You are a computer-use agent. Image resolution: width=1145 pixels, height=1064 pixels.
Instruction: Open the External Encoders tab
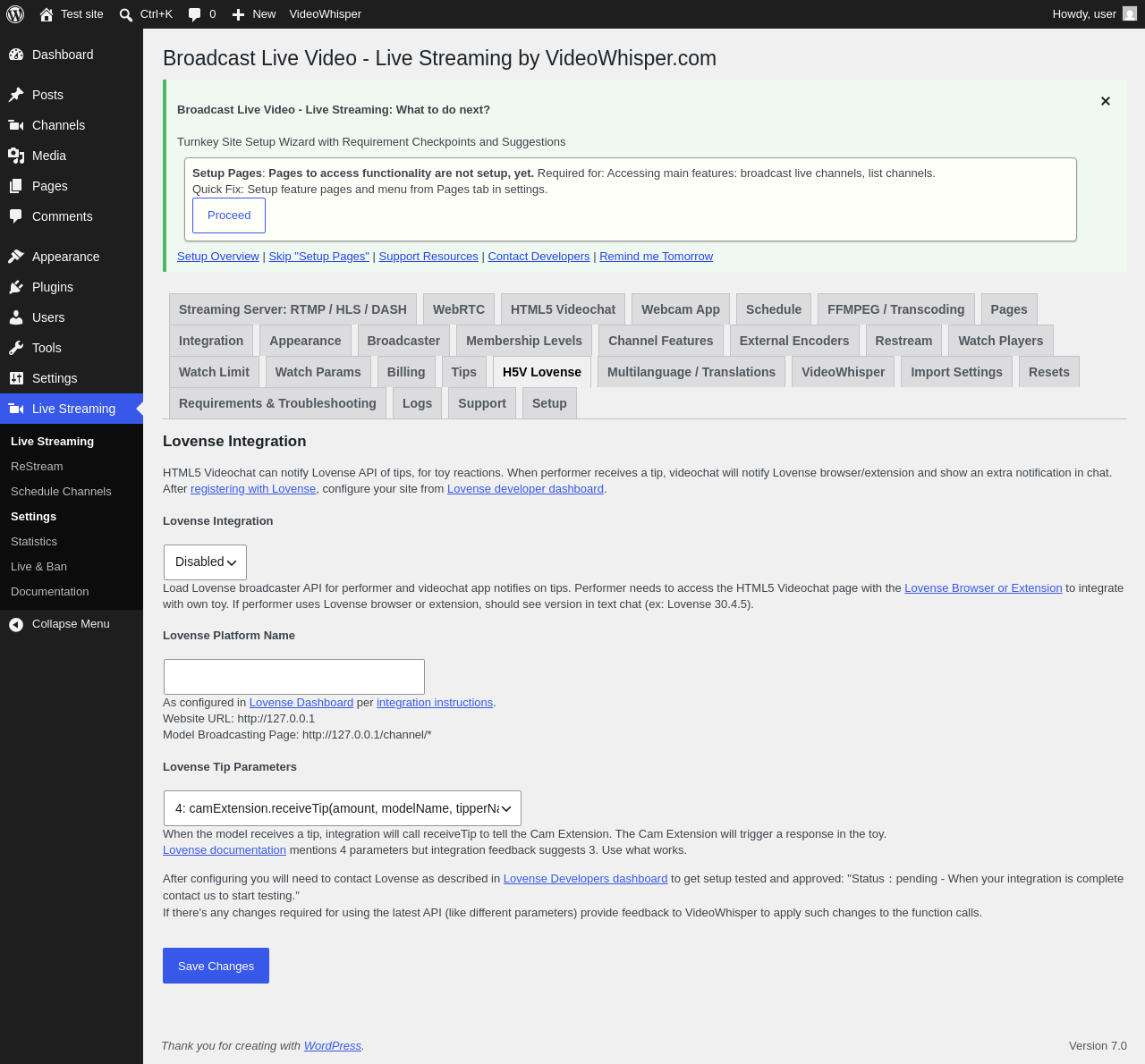tap(794, 341)
